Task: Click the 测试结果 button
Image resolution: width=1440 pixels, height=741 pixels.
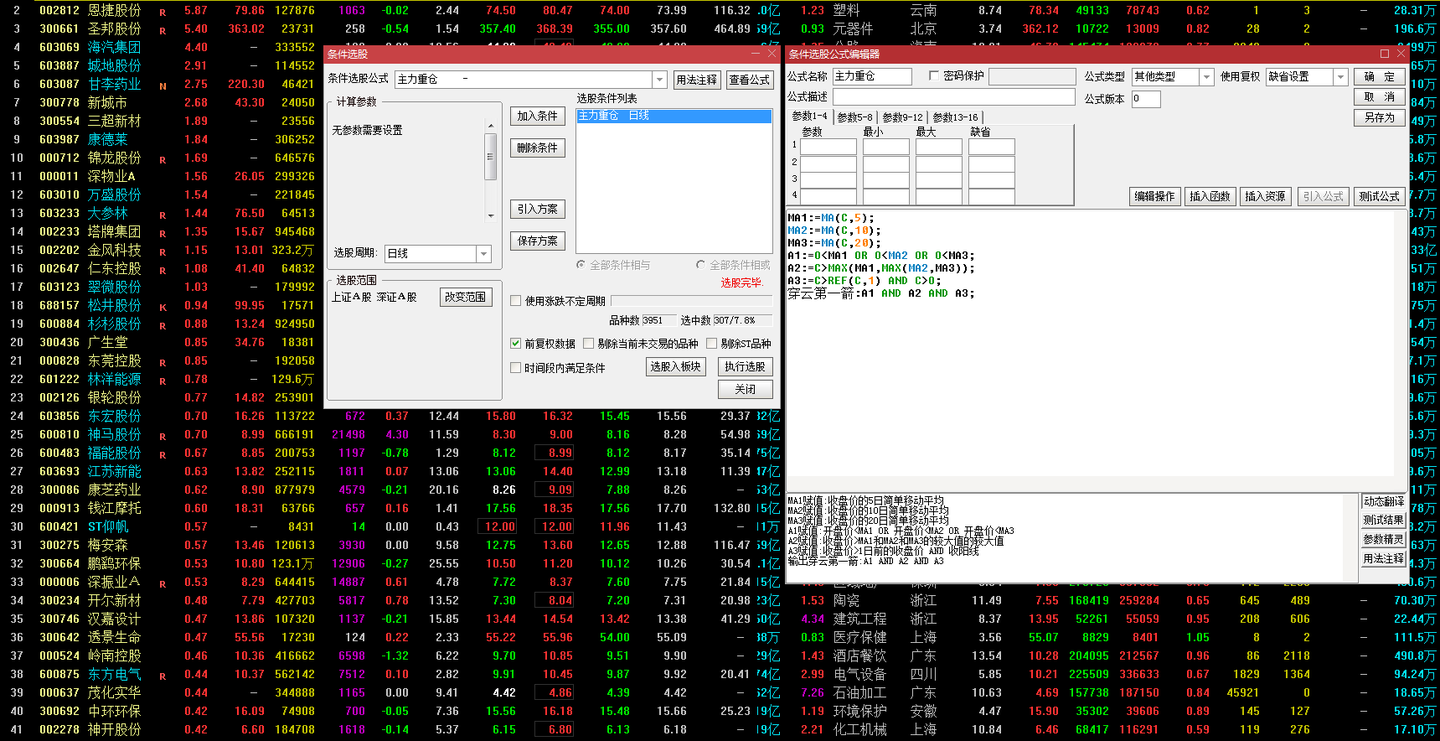Action: 1384,520
